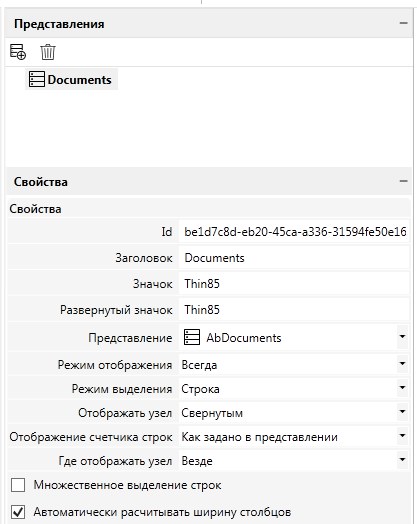Click the AbDocuments view icon

click(x=192, y=337)
